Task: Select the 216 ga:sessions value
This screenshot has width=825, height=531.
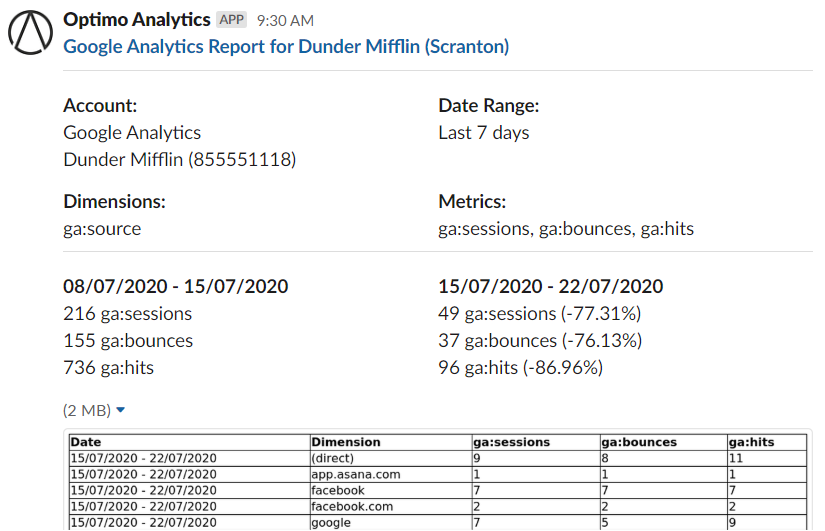Action: 128,314
